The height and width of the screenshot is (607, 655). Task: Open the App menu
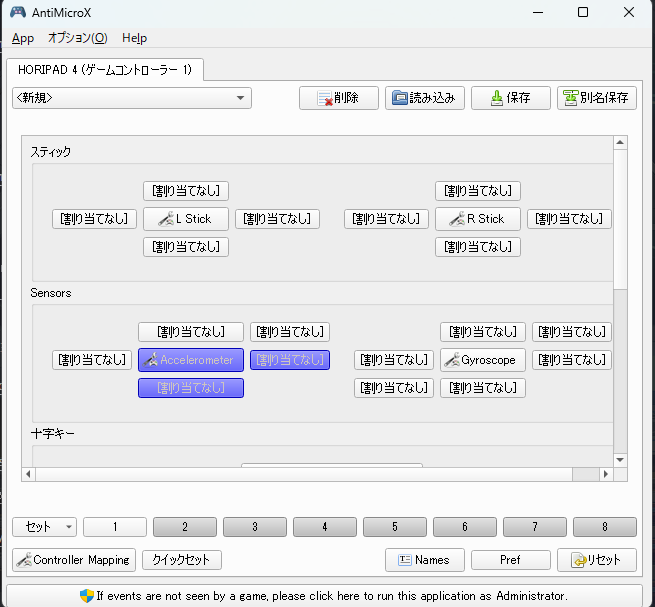(23, 38)
